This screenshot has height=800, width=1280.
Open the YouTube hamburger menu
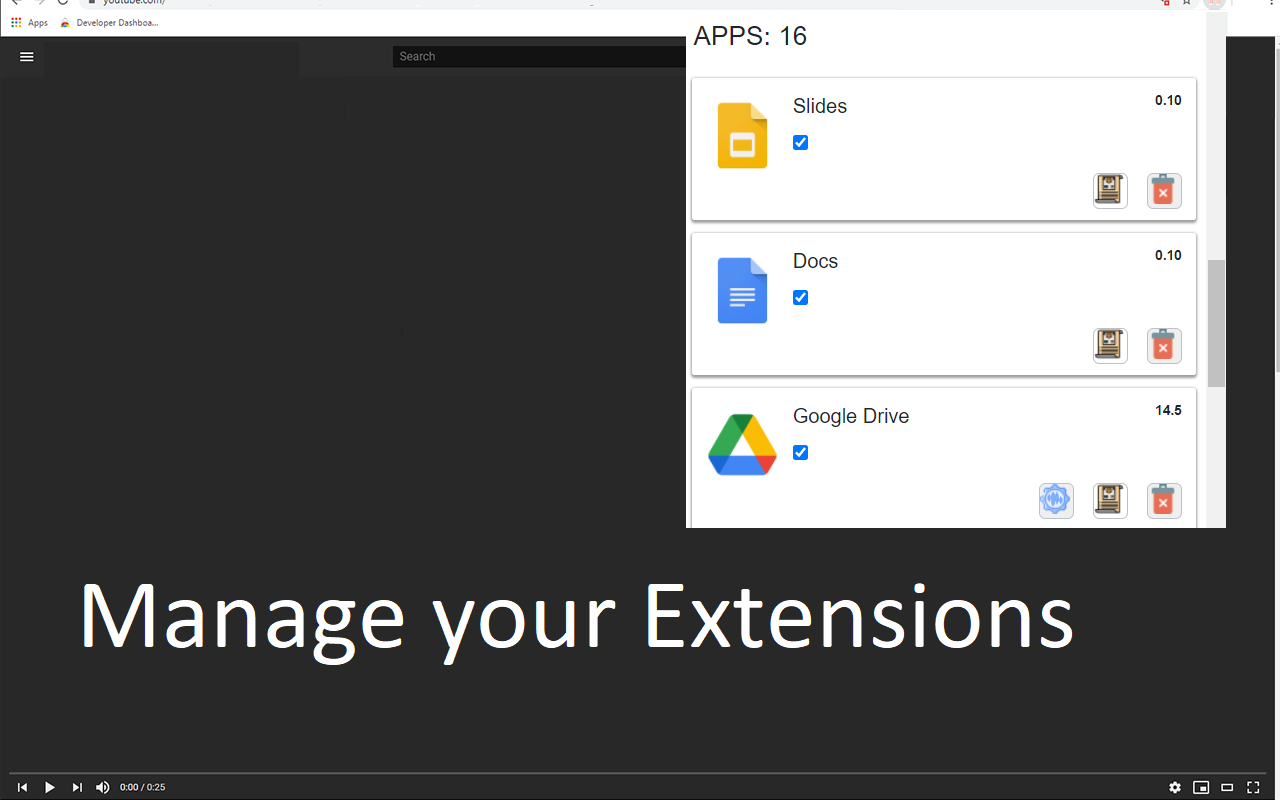(27, 57)
